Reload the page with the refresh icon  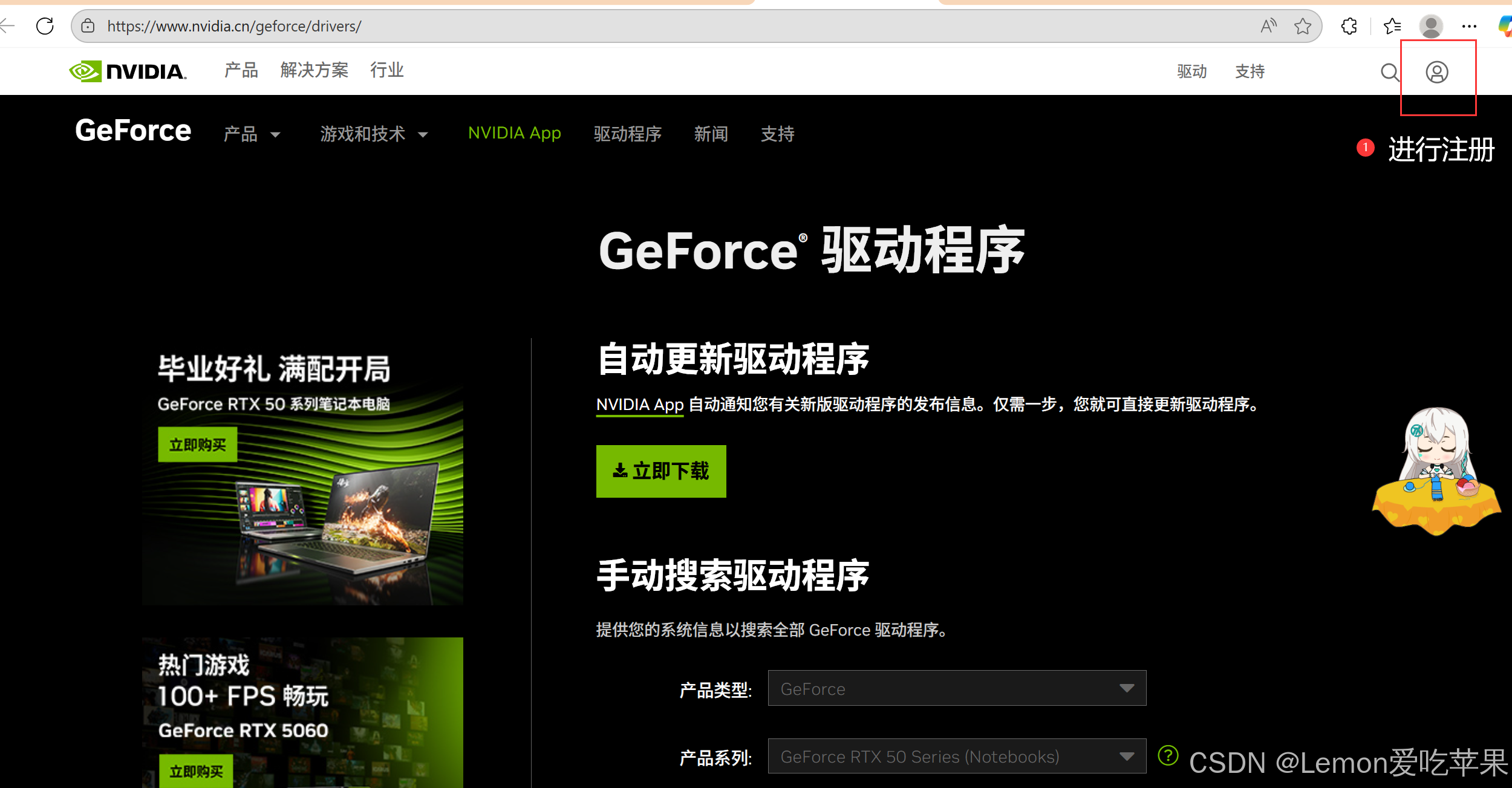tap(45, 26)
